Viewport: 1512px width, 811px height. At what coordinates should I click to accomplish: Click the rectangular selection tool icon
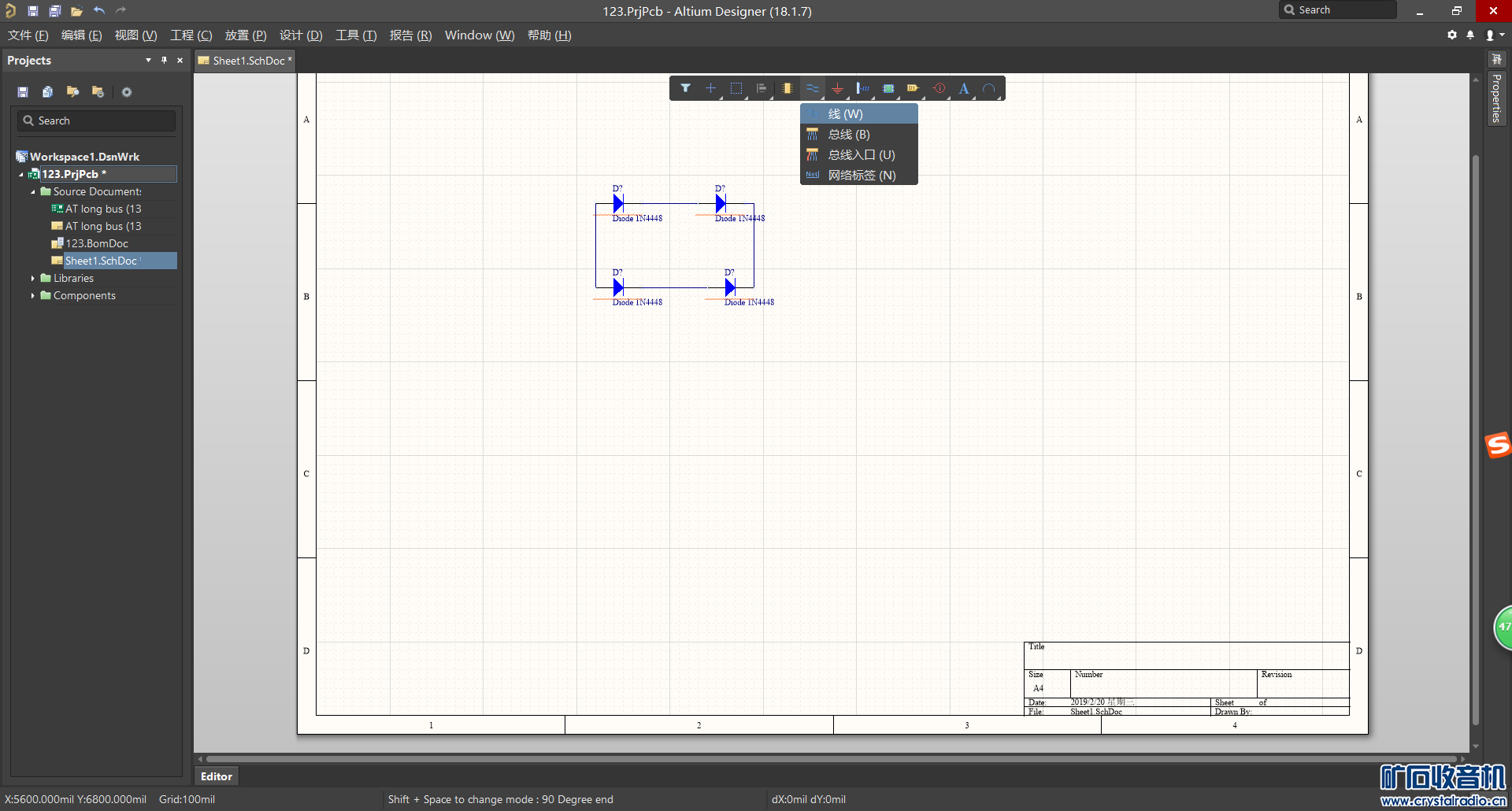736,88
